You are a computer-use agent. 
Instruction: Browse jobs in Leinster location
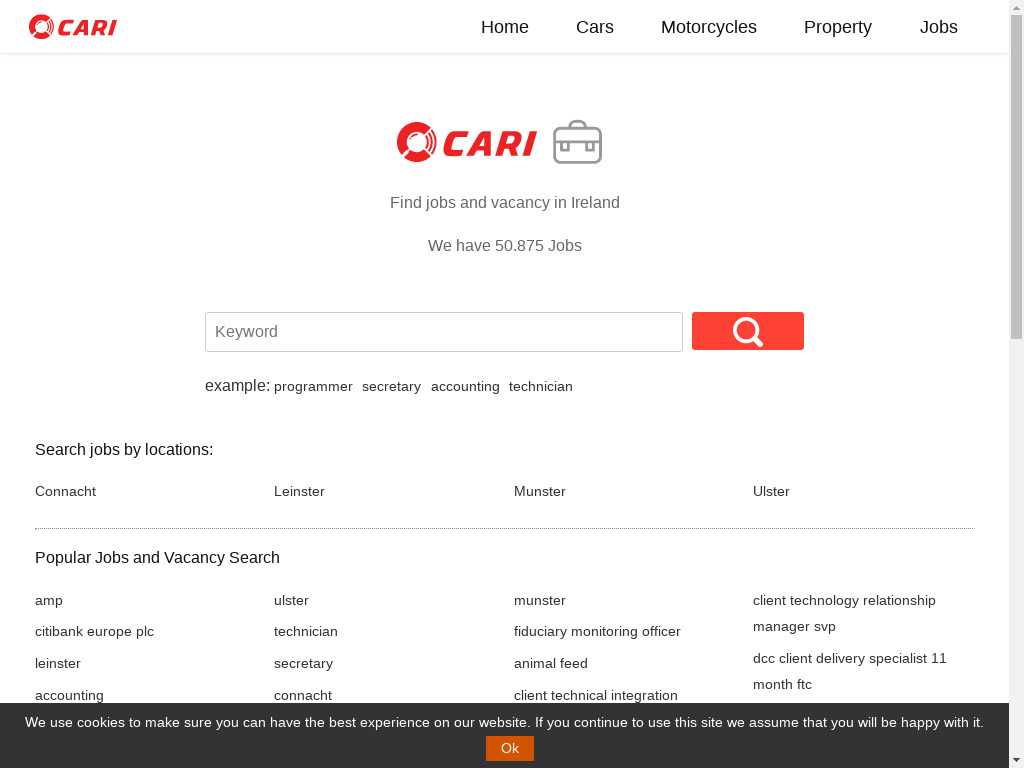(299, 491)
